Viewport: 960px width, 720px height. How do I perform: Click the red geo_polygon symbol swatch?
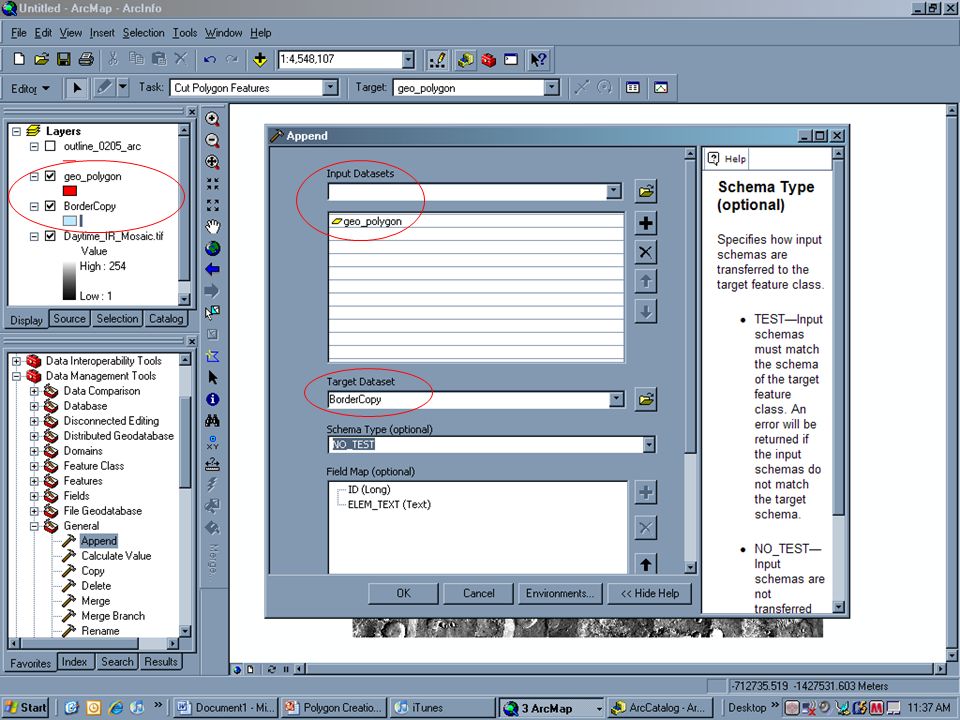point(70,191)
